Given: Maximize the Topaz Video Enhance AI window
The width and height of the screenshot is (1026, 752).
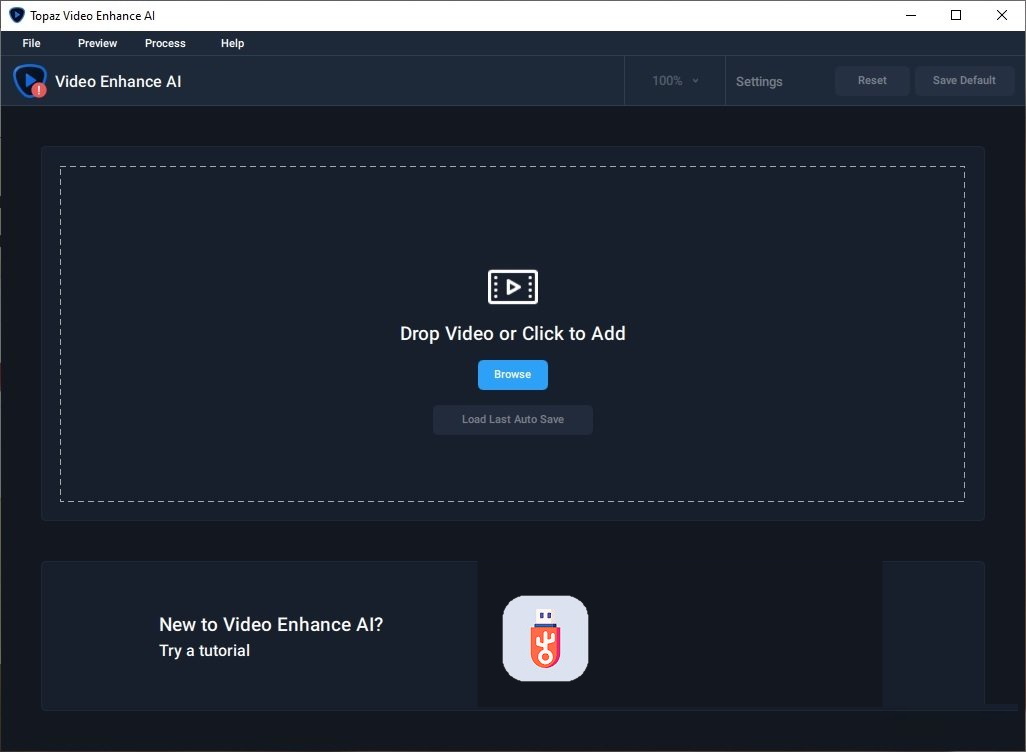Looking at the screenshot, I should [x=955, y=15].
